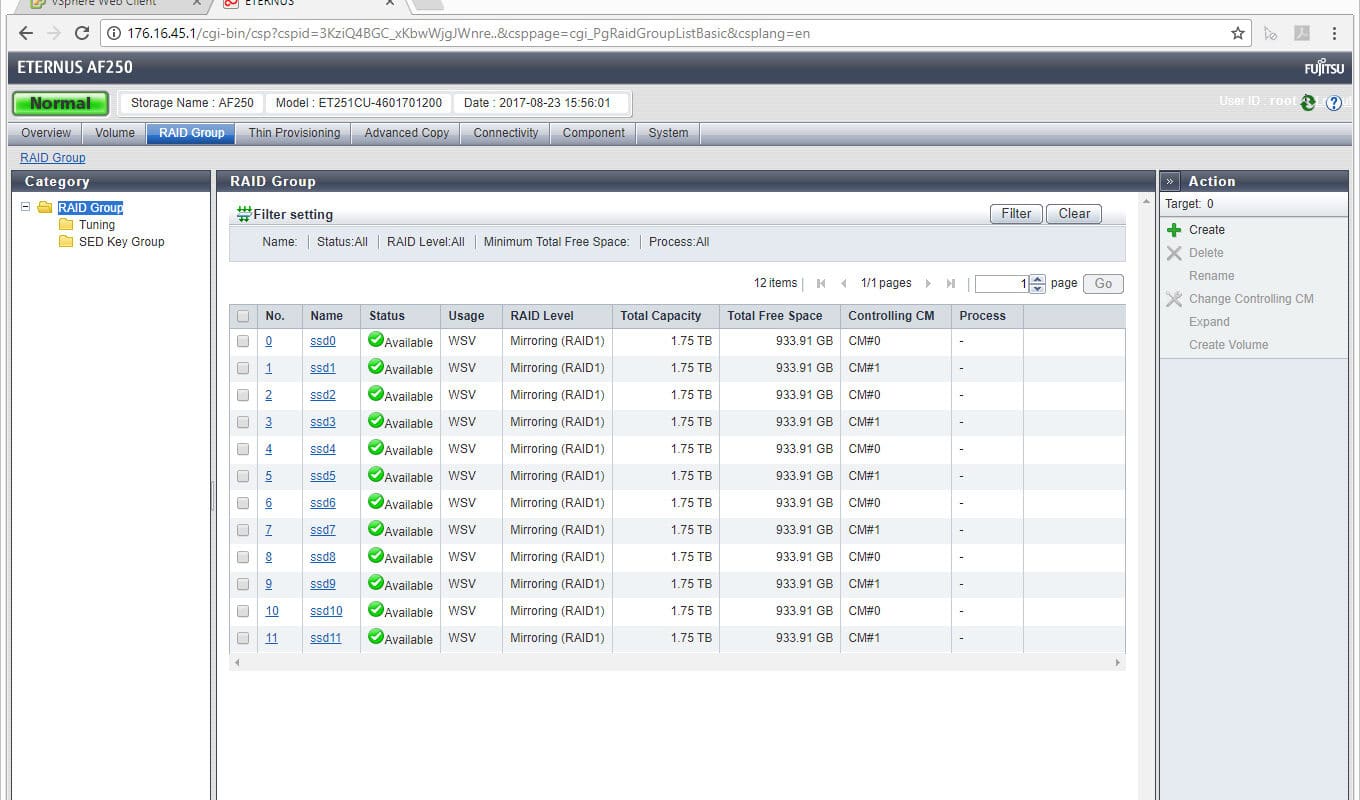This screenshot has height=800, width=1360.
Task: Click the table's left scroll arrow
Action: 237,662
